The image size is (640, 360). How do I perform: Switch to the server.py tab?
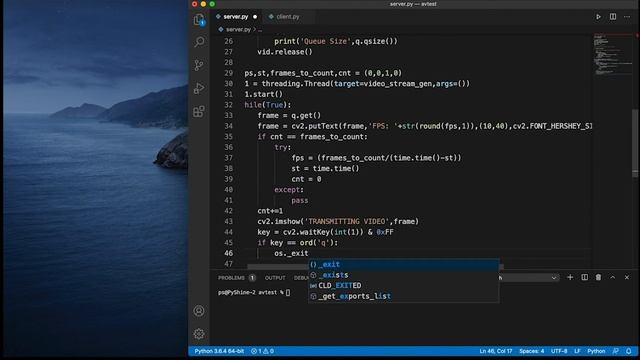(x=236, y=17)
